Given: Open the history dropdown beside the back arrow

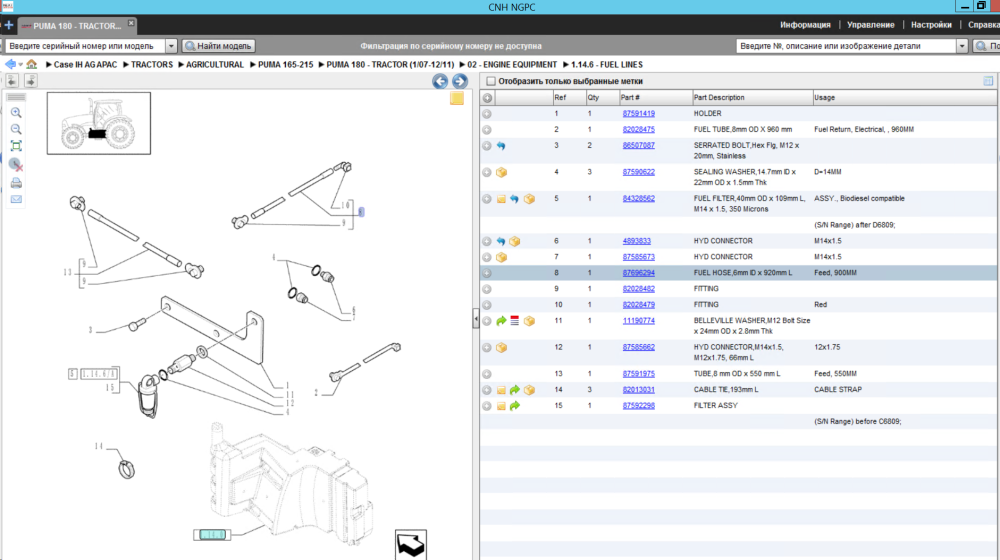Looking at the screenshot, I should pyautogui.click(x=20, y=64).
